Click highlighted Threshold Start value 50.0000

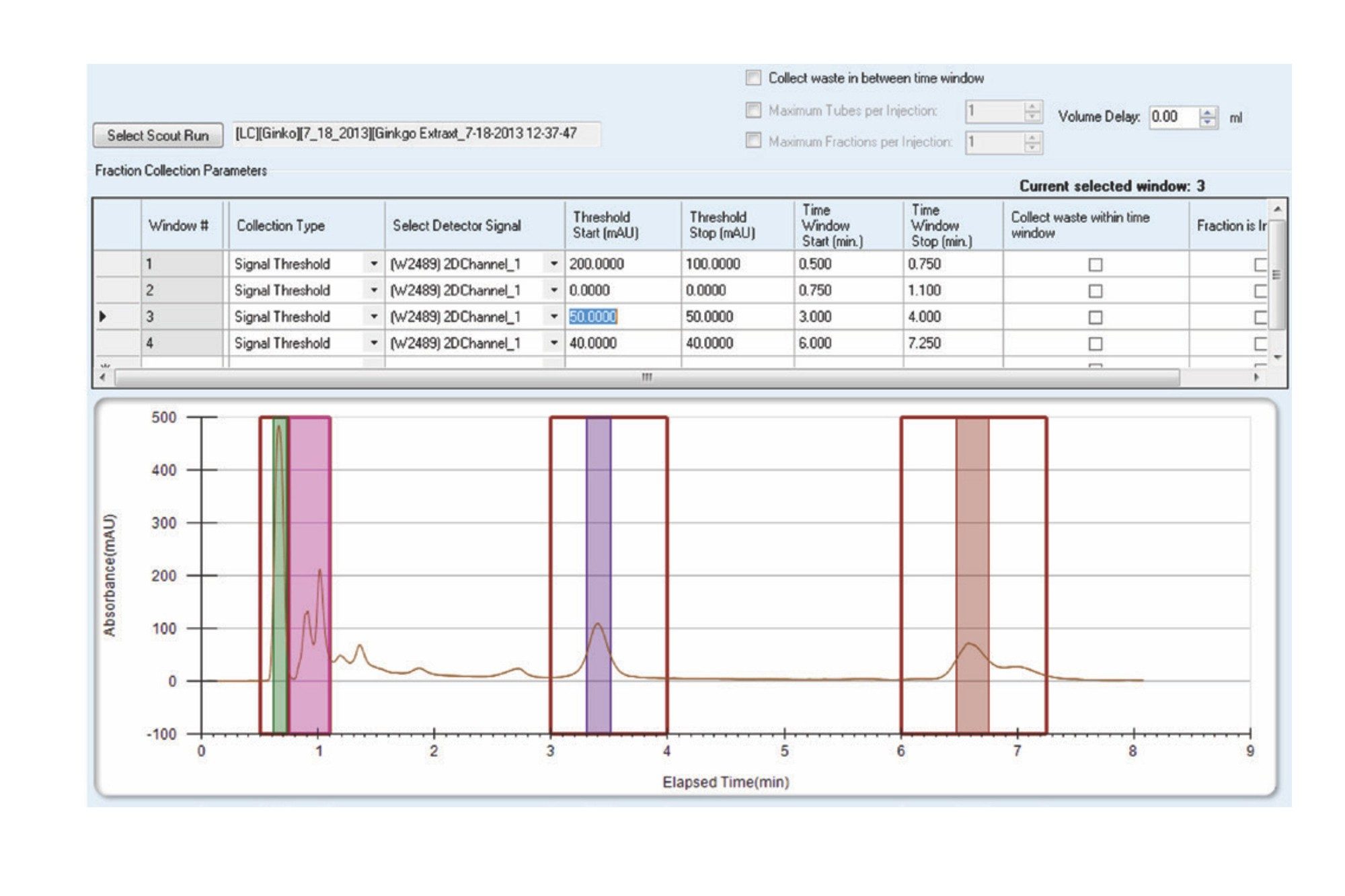click(593, 317)
